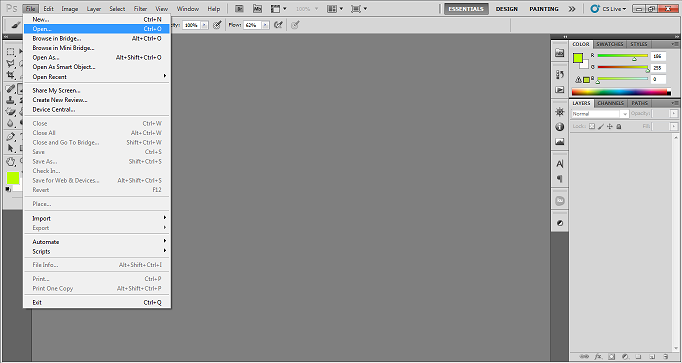Viewport: 682px width, 363px height.
Task: Choose Open... from the File menu
Action: click(x=97, y=29)
